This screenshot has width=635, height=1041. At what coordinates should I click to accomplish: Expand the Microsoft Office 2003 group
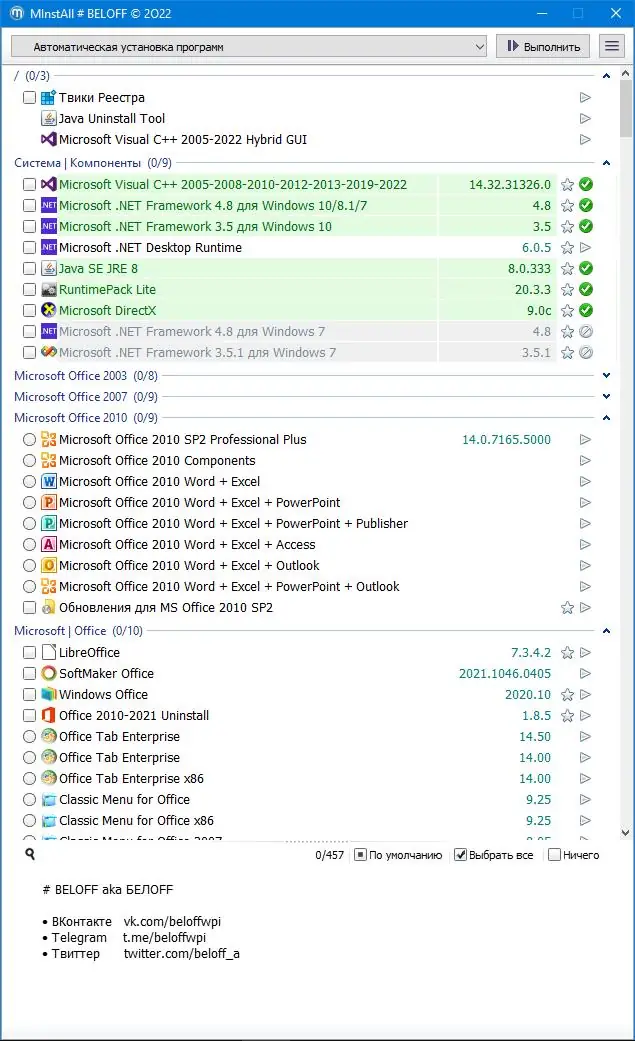pos(606,376)
